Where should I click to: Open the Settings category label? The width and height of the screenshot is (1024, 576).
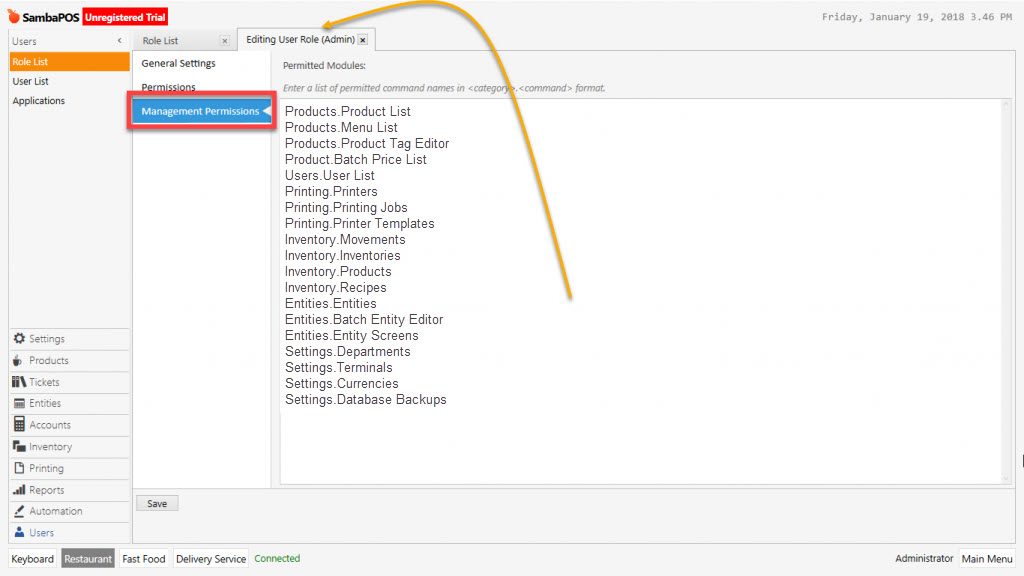[x=47, y=339]
